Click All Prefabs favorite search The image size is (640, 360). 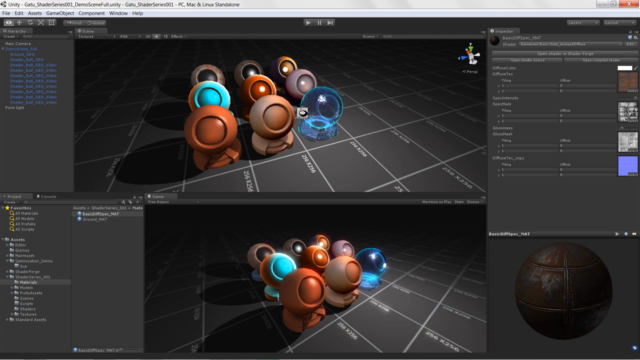[x=25, y=224]
